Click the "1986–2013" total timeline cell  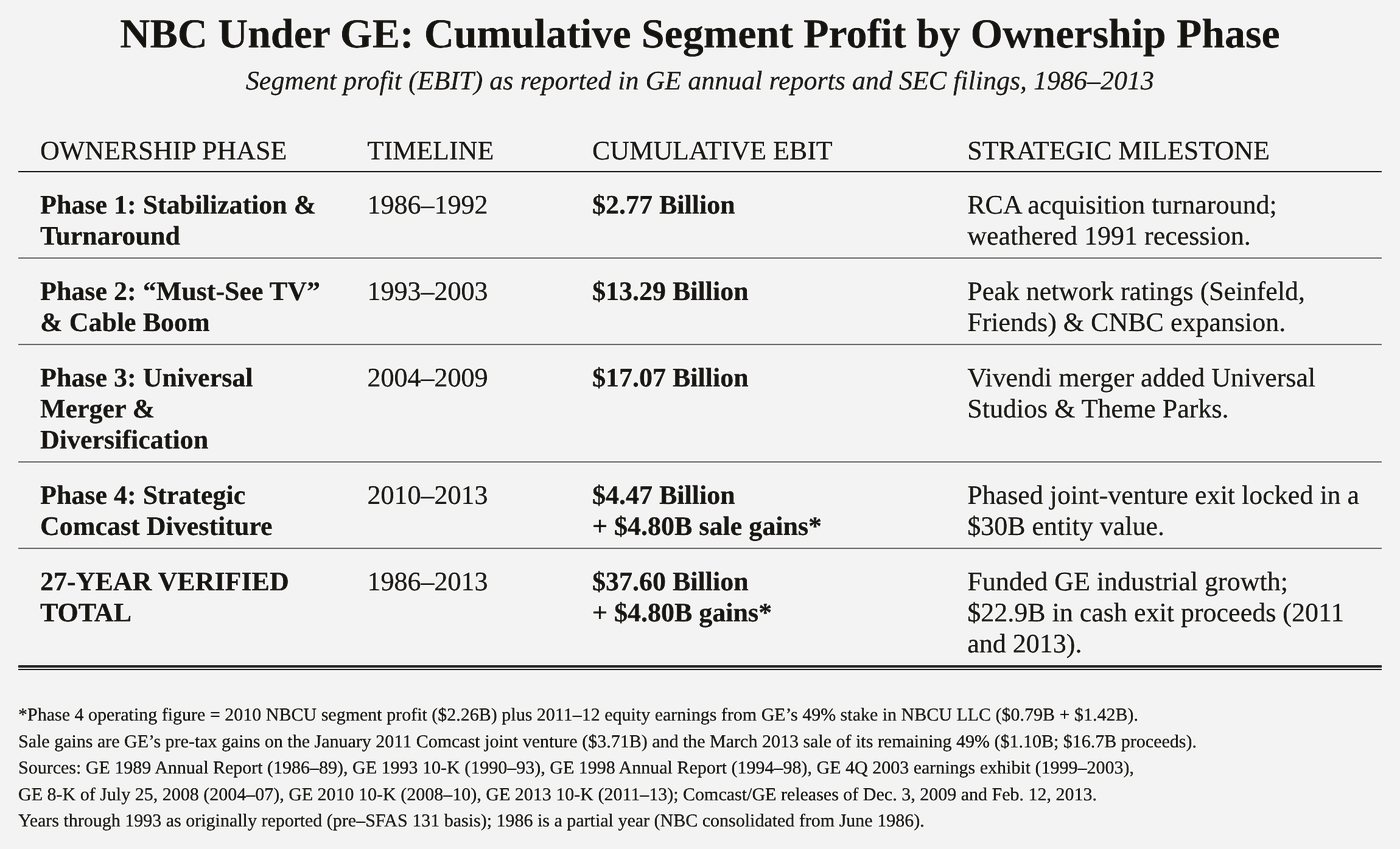click(x=427, y=582)
